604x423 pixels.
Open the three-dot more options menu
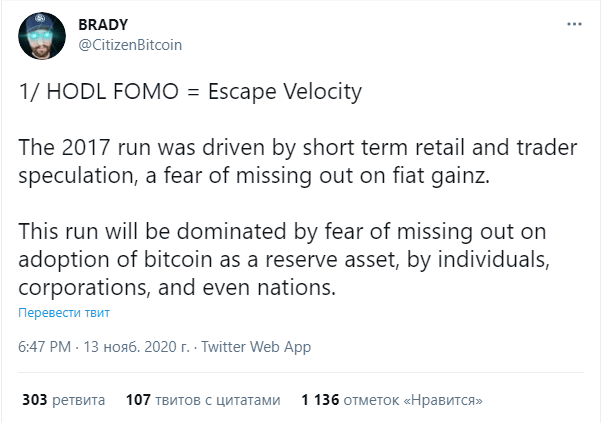point(574,24)
